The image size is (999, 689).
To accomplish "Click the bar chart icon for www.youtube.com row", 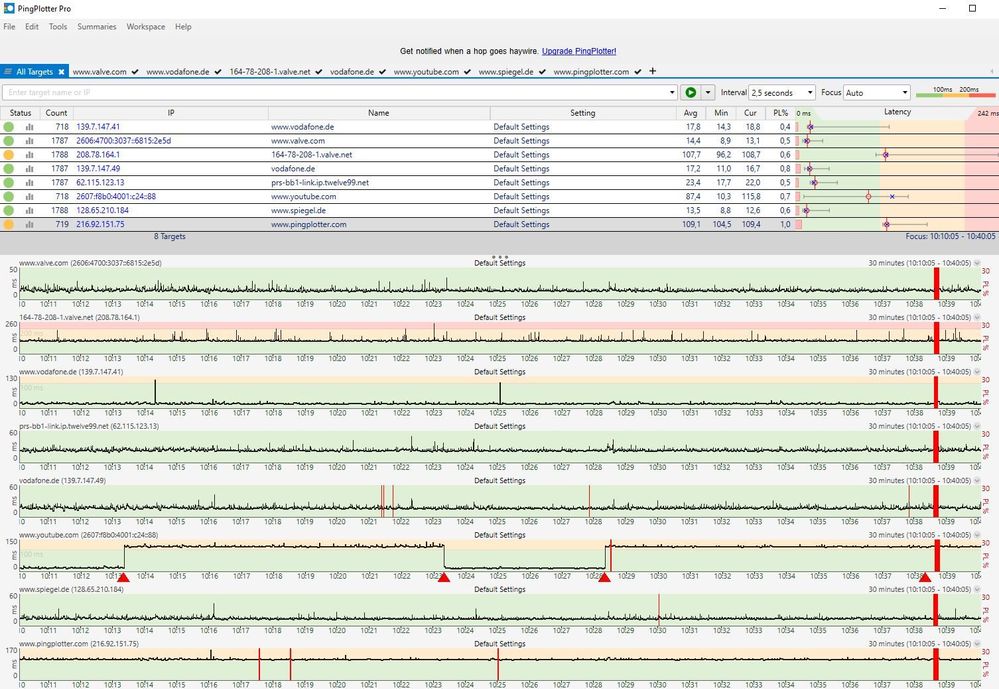I will click(x=29, y=197).
